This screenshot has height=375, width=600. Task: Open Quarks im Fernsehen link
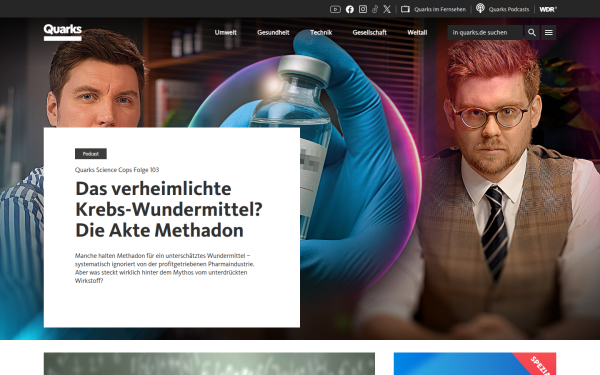pos(440,9)
